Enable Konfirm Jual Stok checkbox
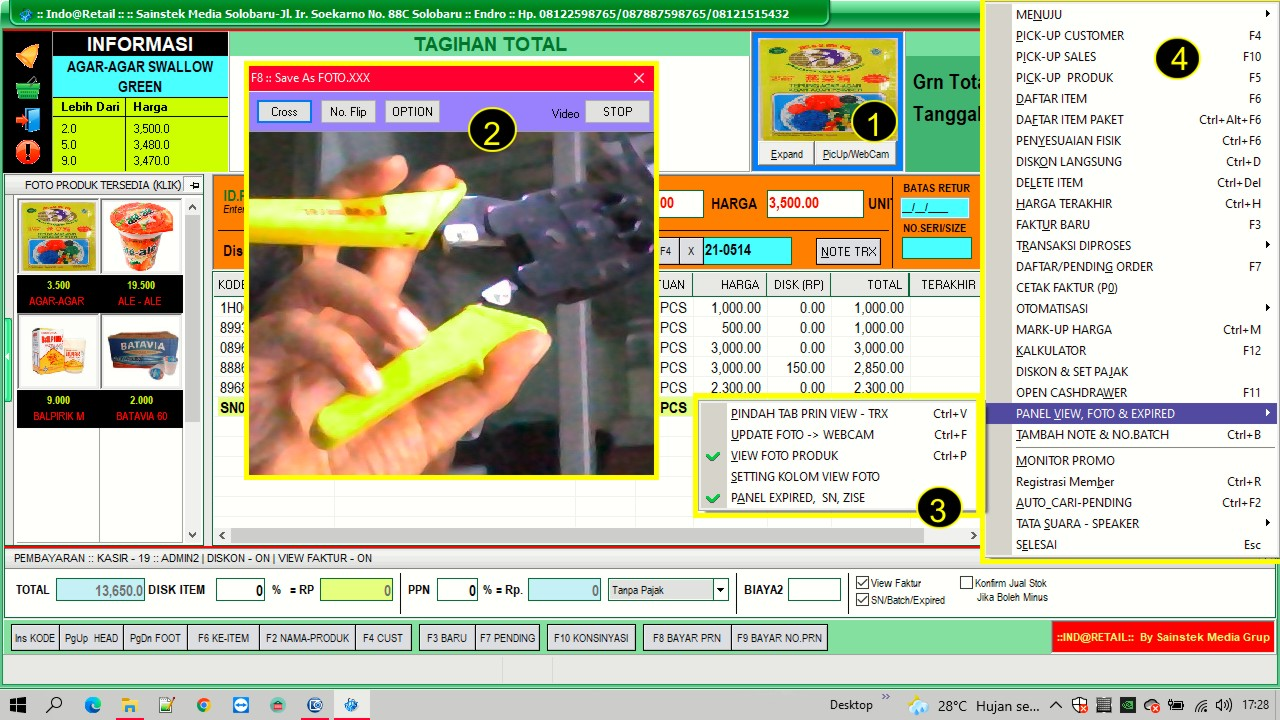Viewport: 1280px width, 720px height. (x=967, y=583)
